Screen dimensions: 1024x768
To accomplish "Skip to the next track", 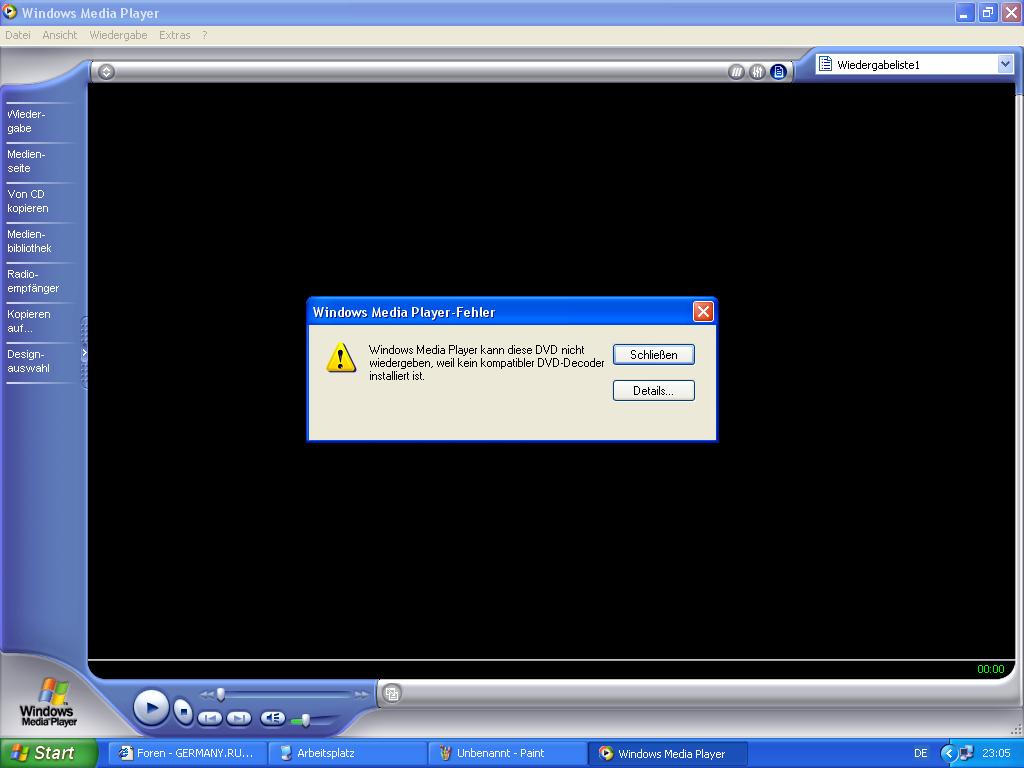I will 238,718.
